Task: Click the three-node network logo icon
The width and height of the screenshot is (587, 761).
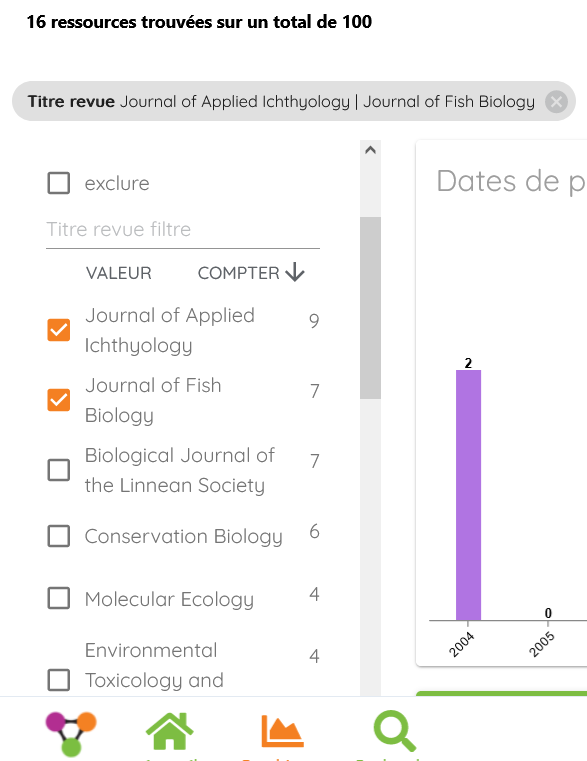Action: coord(71,733)
